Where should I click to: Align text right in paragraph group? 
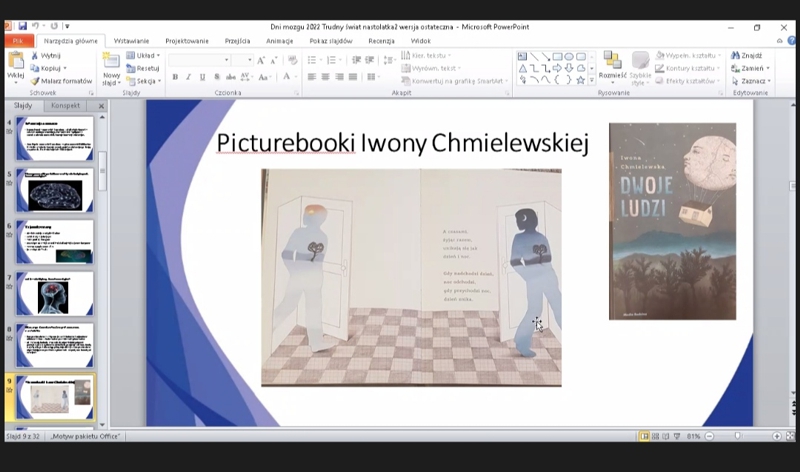[x=339, y=77]
